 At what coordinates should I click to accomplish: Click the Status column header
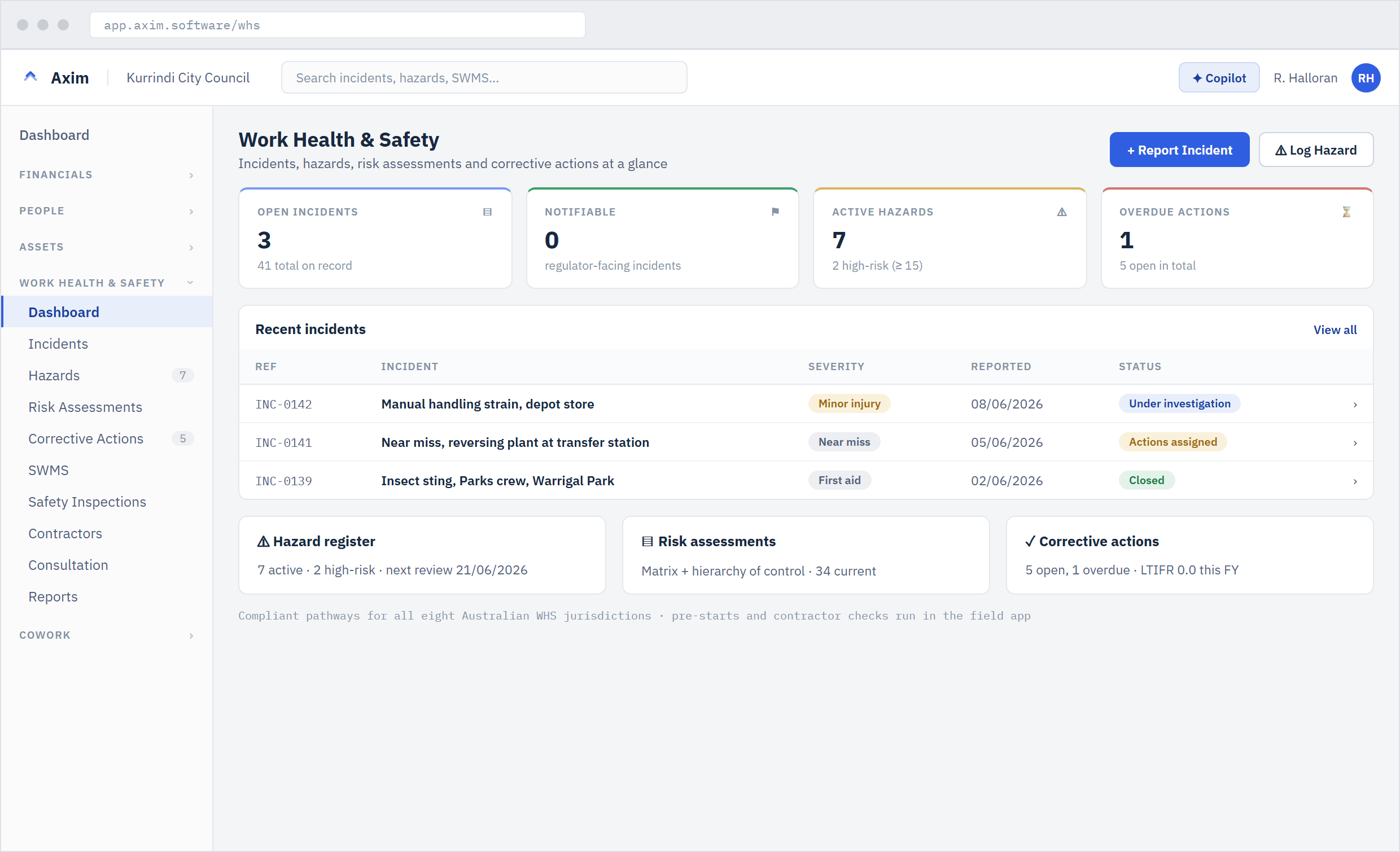point(1140,367)
